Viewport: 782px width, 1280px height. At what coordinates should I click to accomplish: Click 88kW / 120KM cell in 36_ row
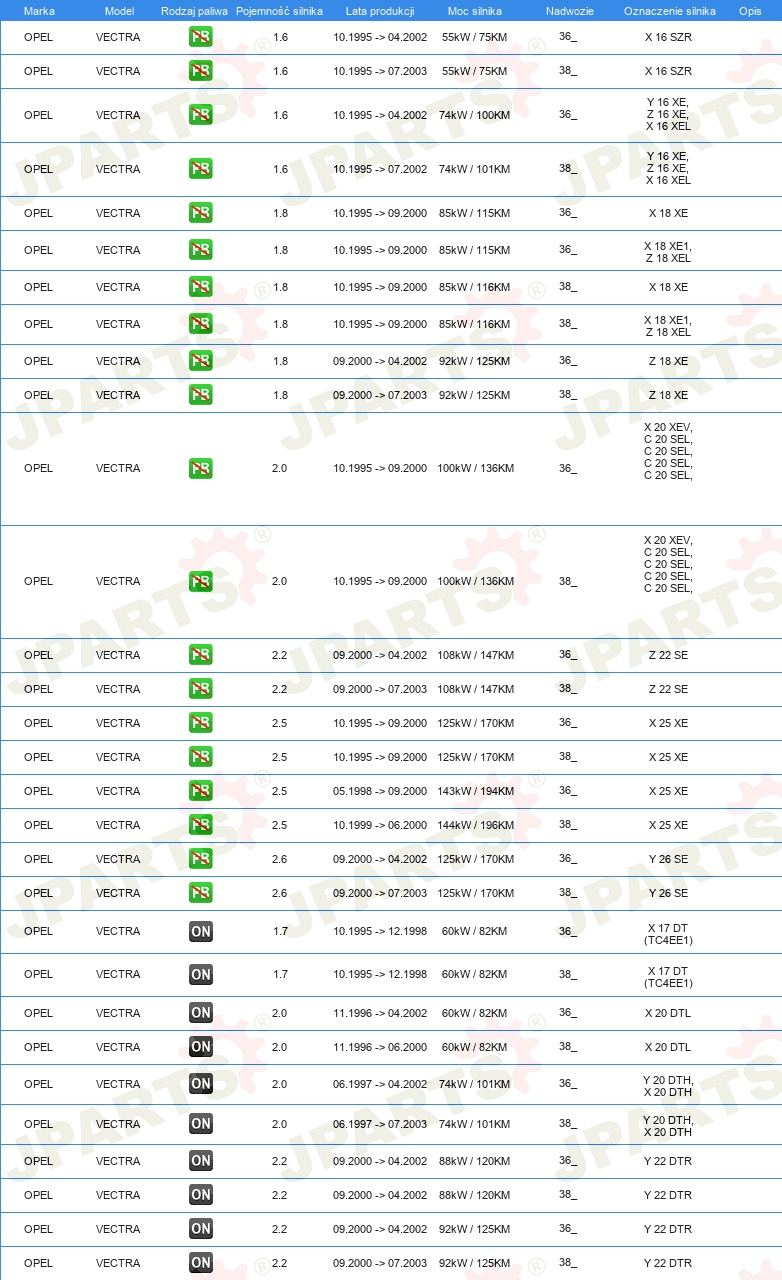point(476,1161)
